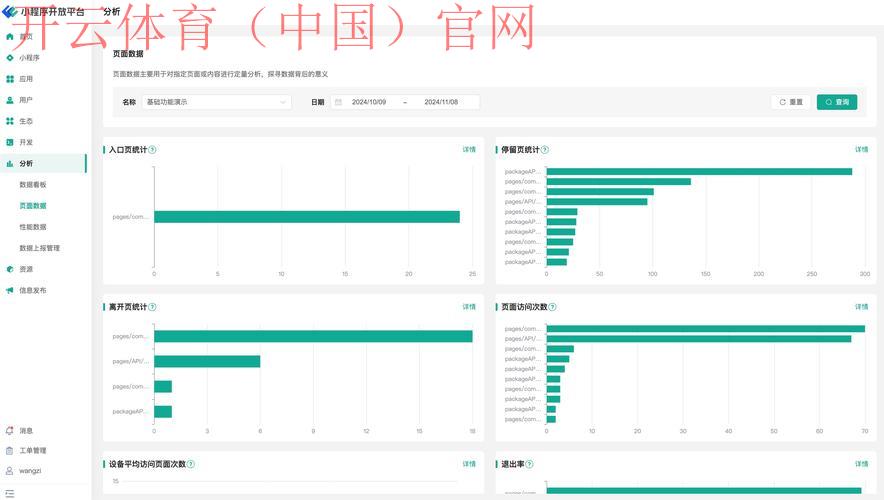Open the 首页 home icon in sidebar
Image resolution: width=884 pixels, height=500 pixels.
click(10, 37)
